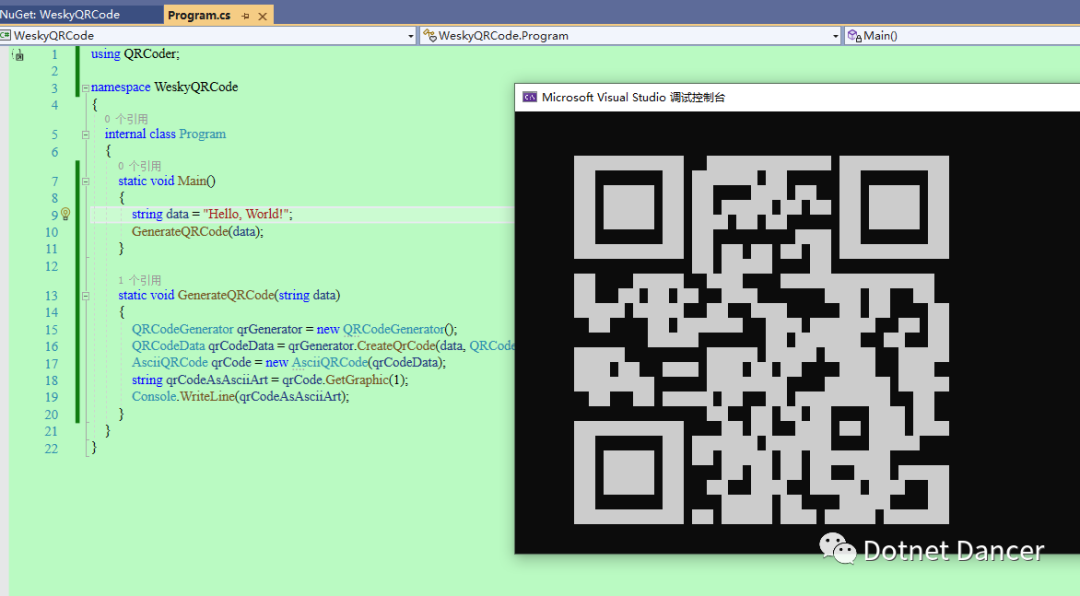Collapse the namespace WeskyQRCode block

85,88
